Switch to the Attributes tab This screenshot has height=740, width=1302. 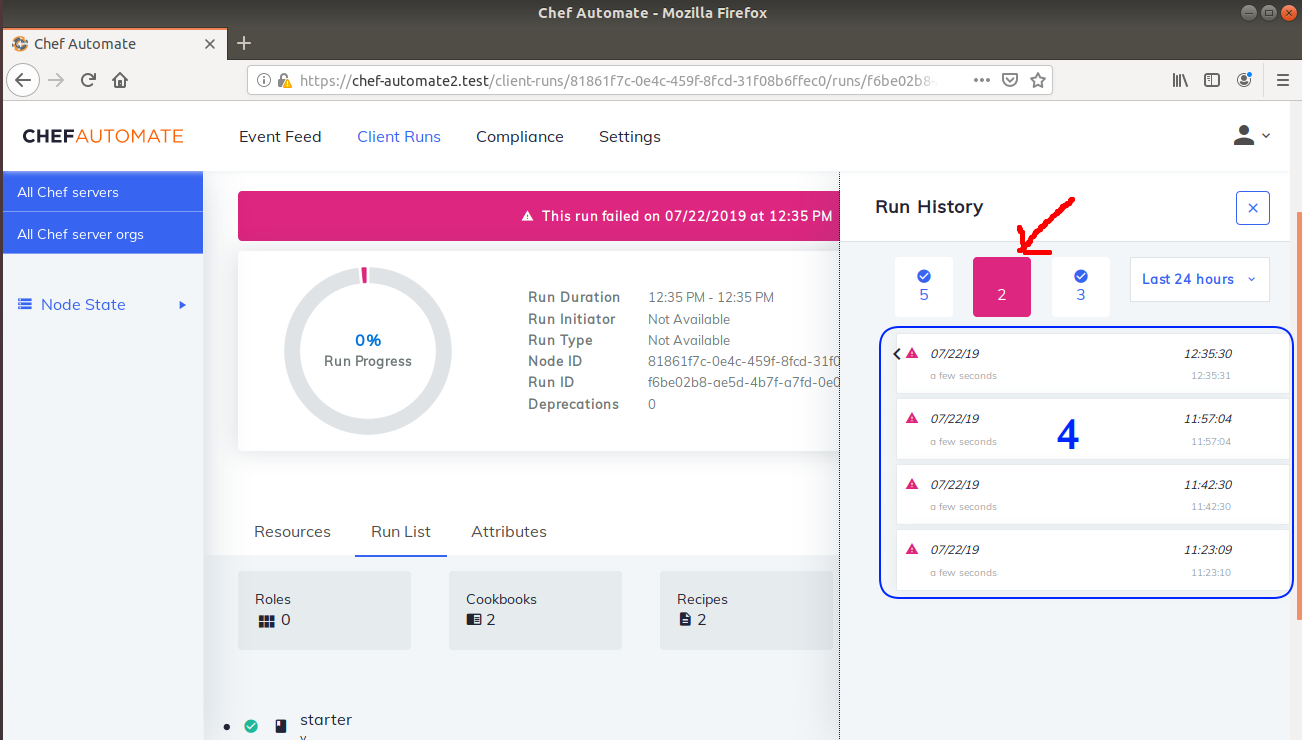[509, 531]
